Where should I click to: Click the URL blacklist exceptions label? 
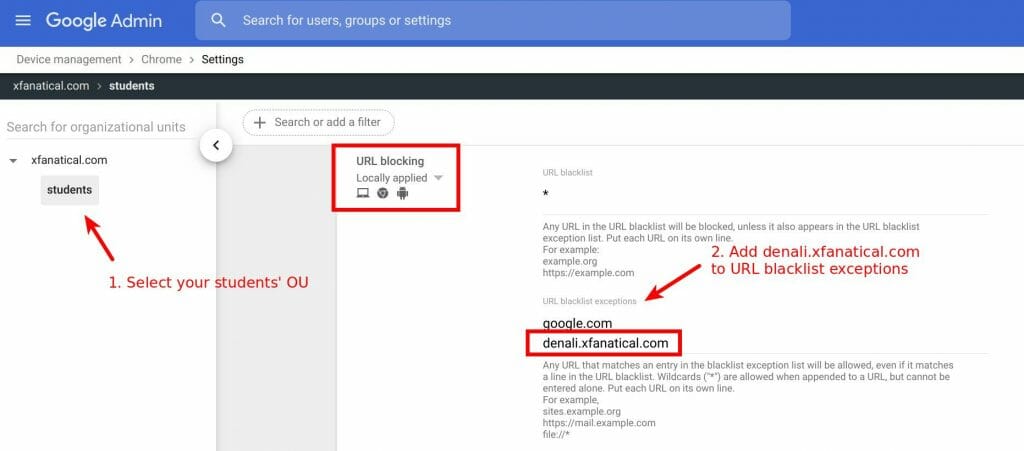[x=589, y=301]
